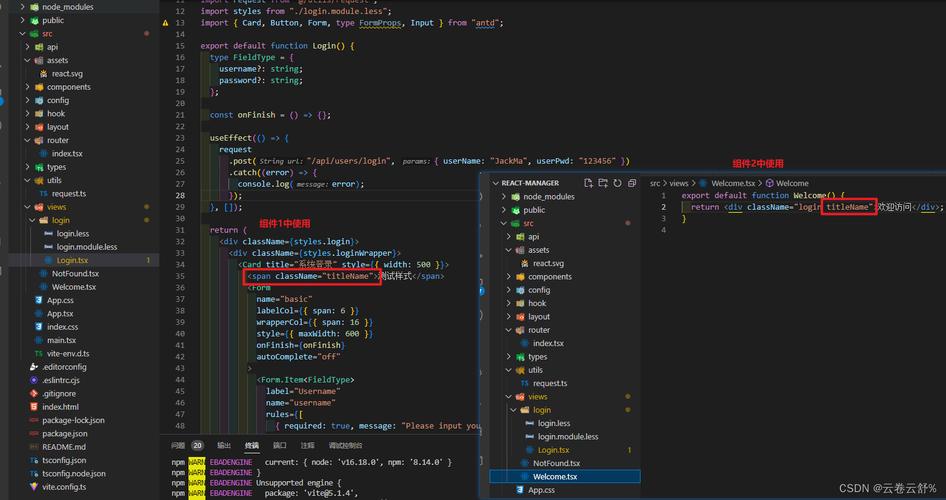Open tsconfig.json file
The image size is (946, 500).
coord(64,460)
